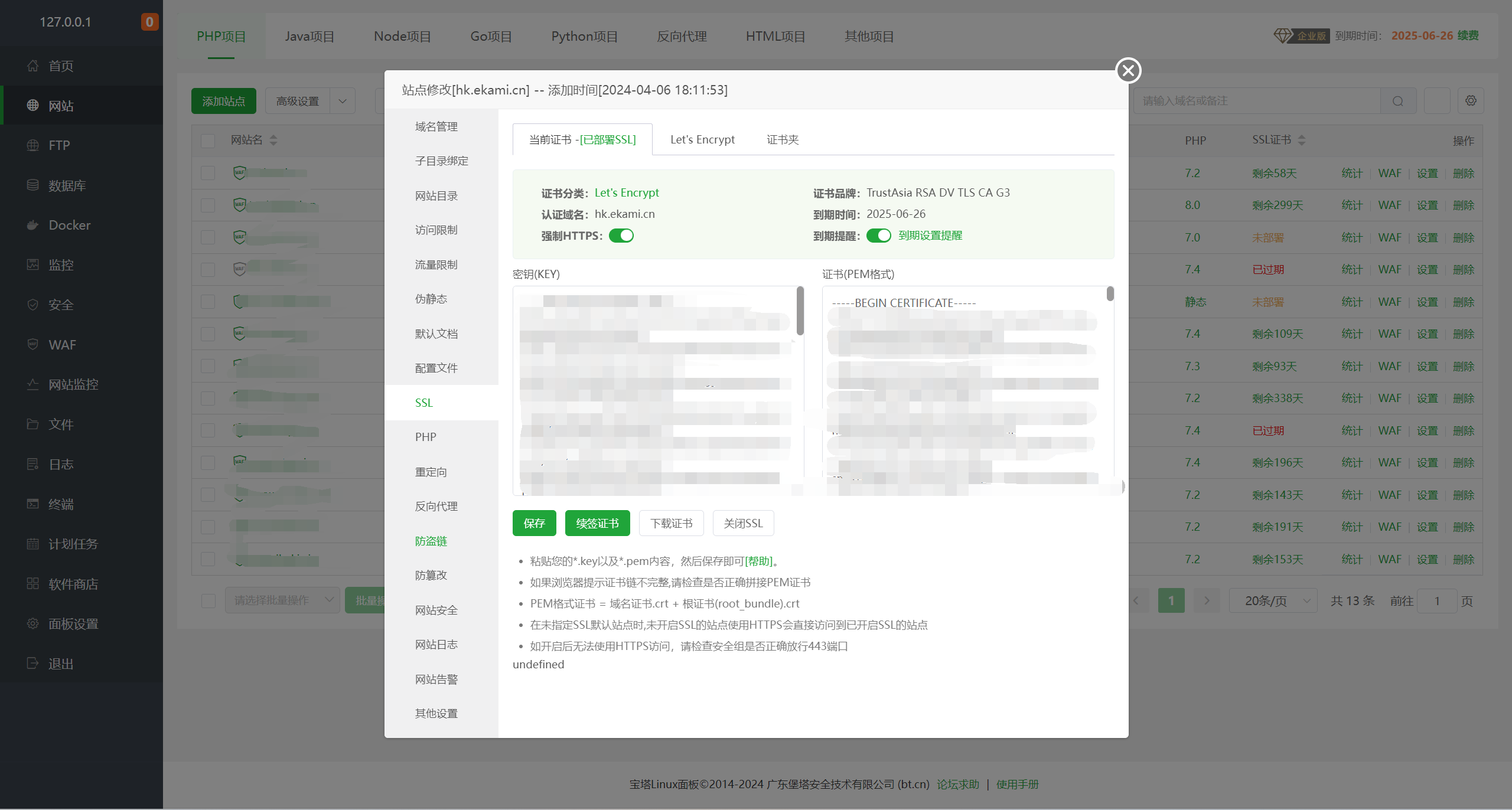This screenshot has width=1512, height=810.
Task: Expand the 高级设置 dropdown arrow
Action: point(343,101)
